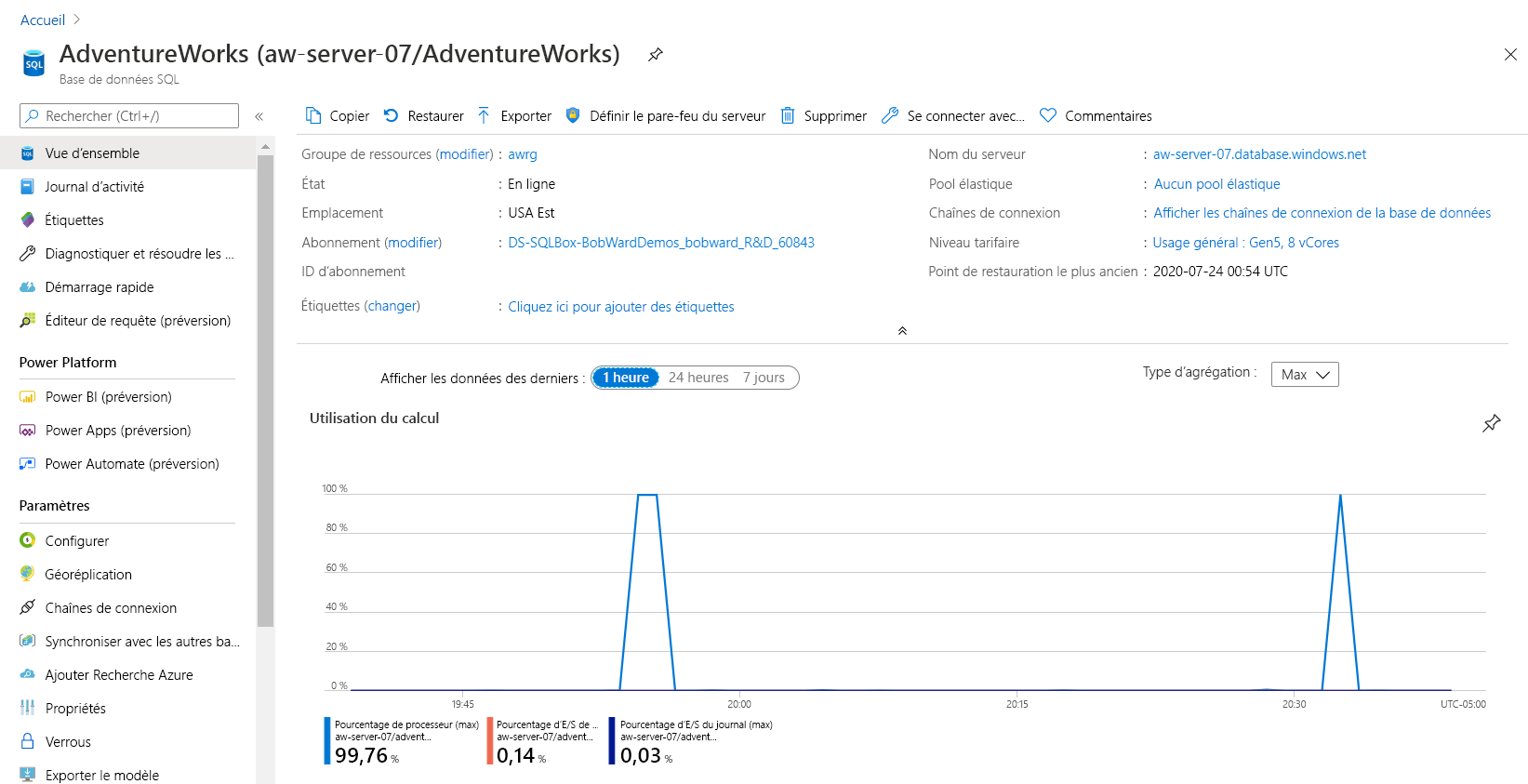Open the Type d'agrégation Max dropdown
This screenshot has height=784, width=1528.
tap(1305, 375)
